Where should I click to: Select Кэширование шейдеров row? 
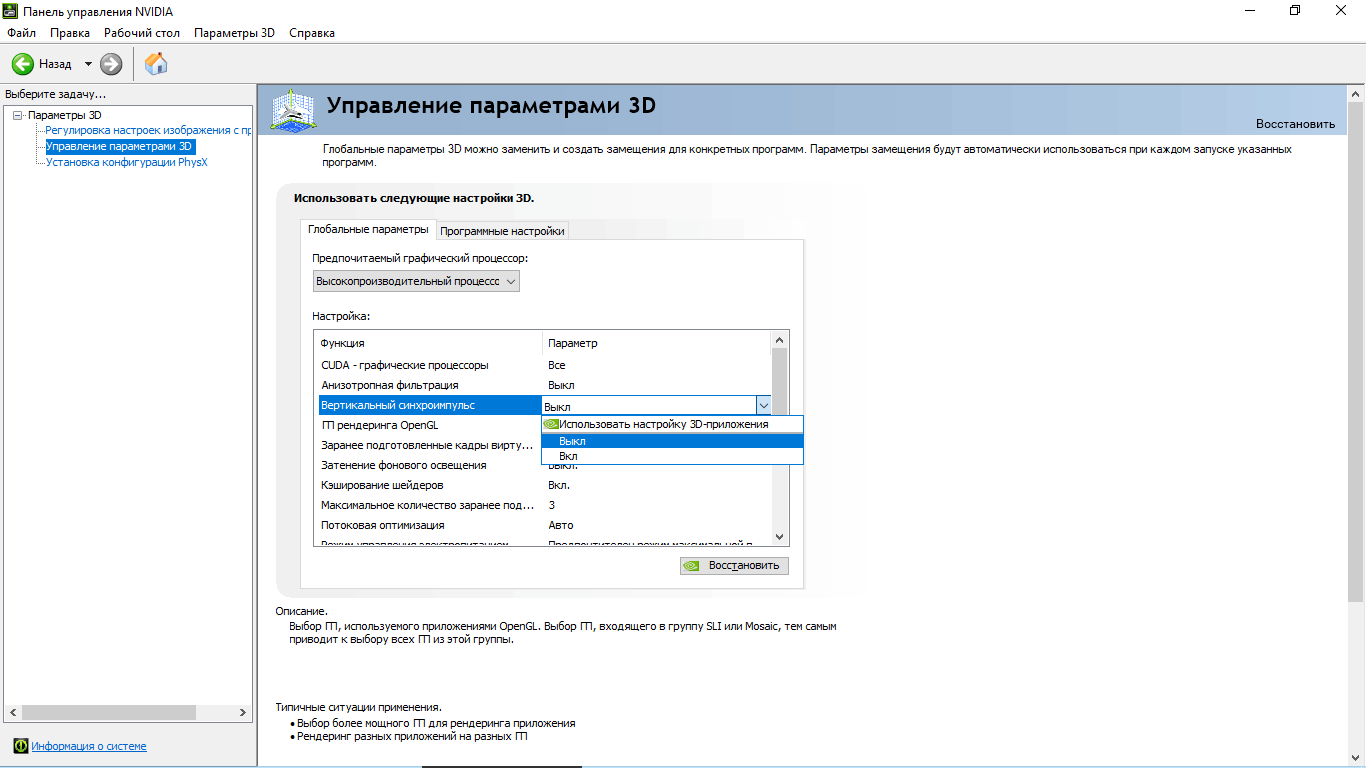[x=545, y=485]
